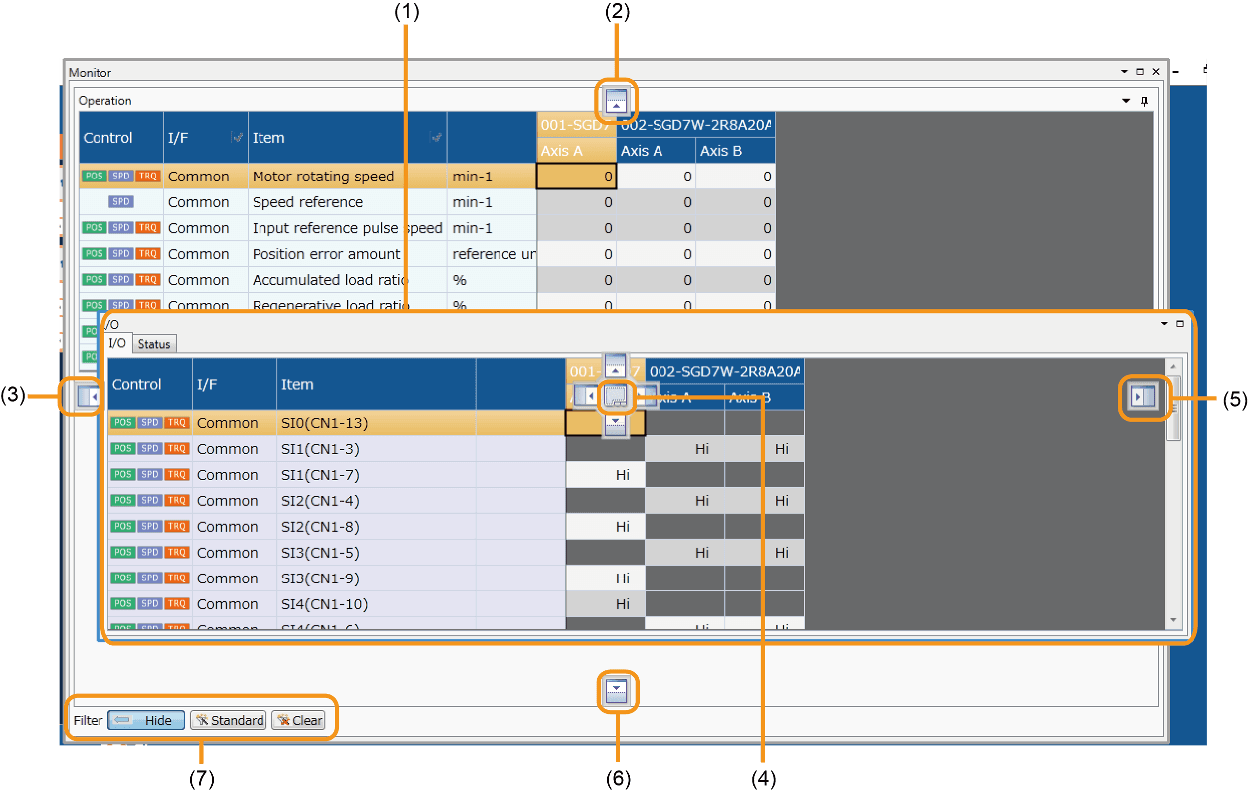Select the I/O tab

[x=117, y=344]
